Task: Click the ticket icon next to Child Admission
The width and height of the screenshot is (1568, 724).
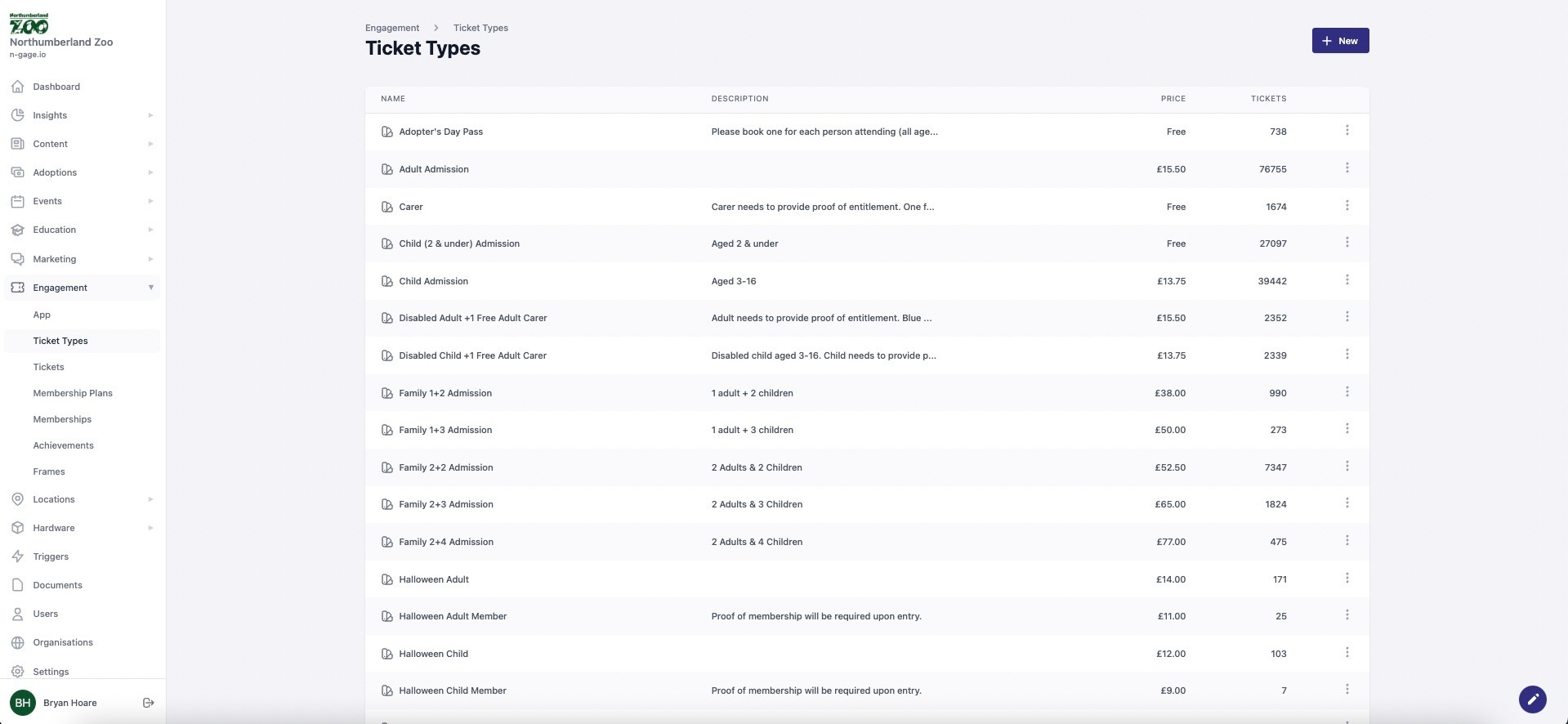Action: point(387,281)
